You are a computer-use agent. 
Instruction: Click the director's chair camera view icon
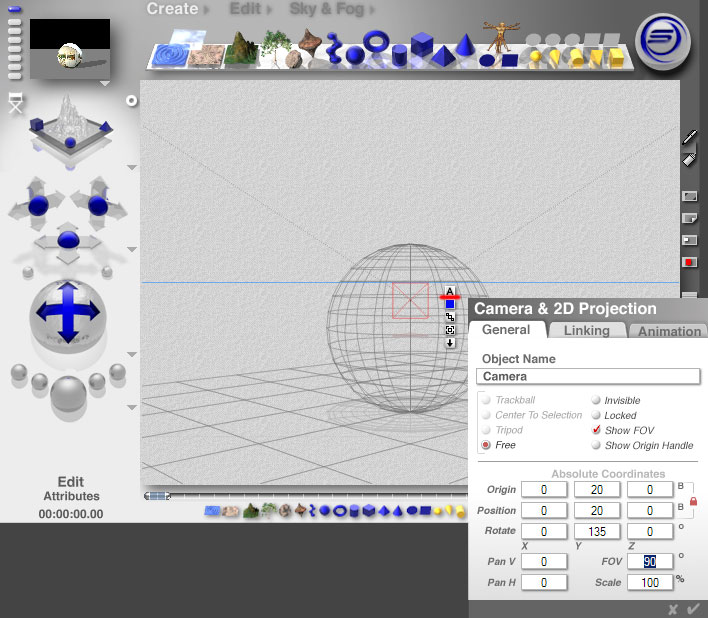[x=15, y=103]
